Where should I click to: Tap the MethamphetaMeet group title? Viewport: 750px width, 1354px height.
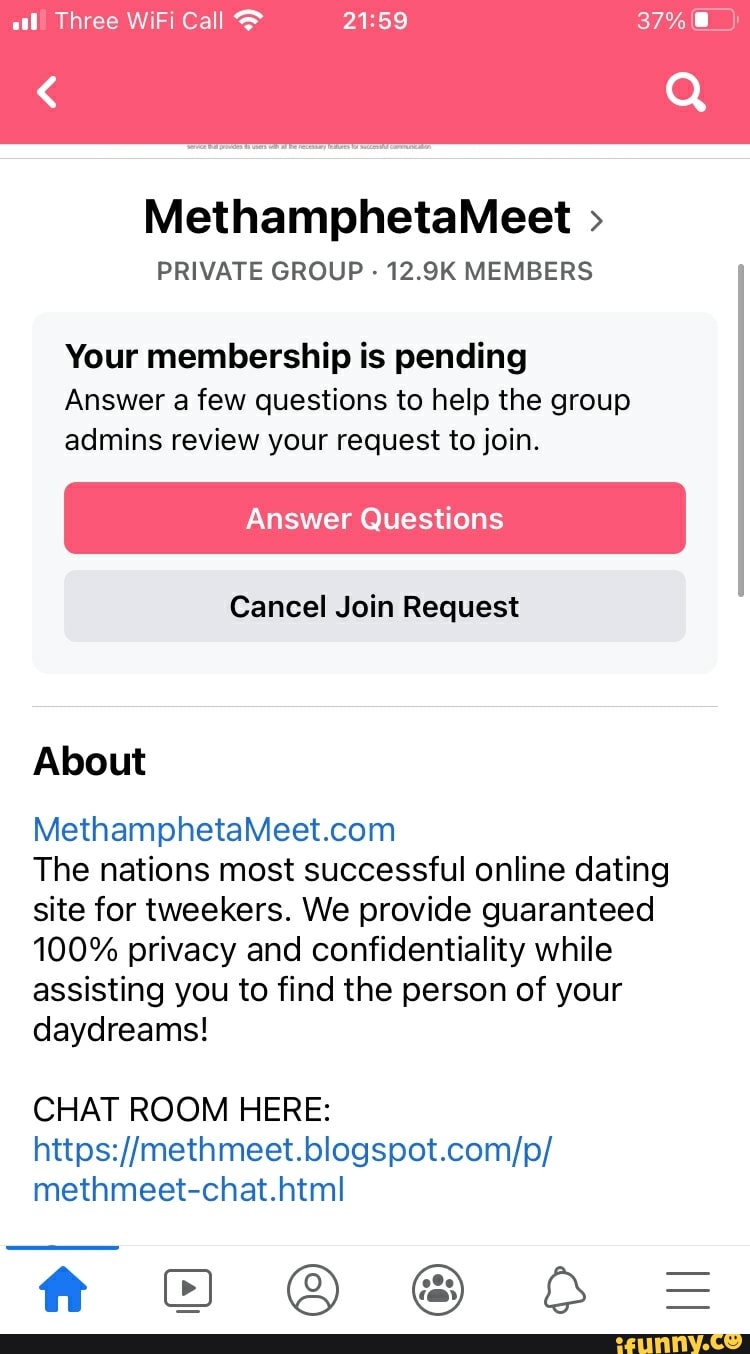coord(357,217)
